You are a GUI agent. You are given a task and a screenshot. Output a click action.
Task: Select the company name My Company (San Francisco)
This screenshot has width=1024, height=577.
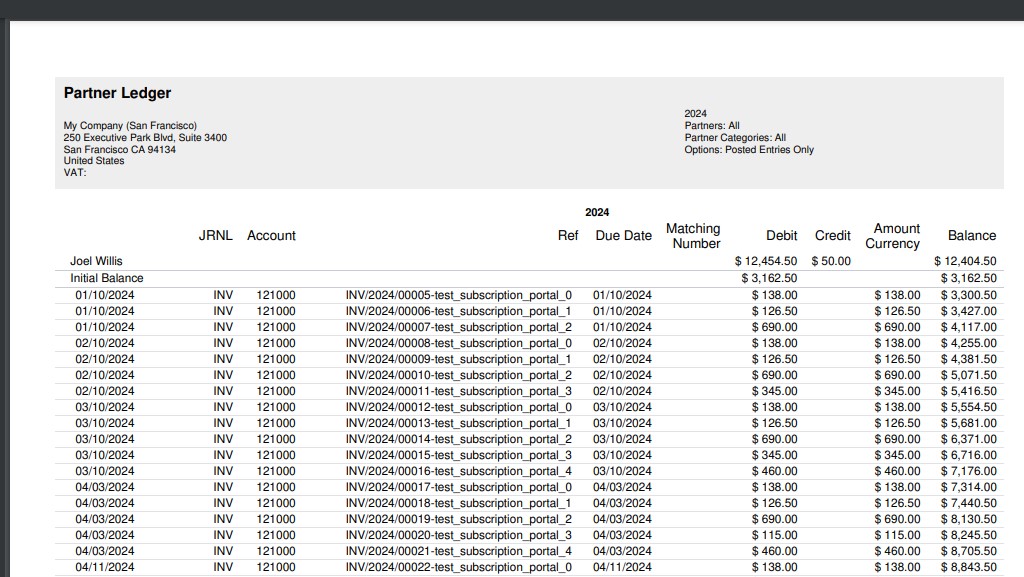[130, 125]
